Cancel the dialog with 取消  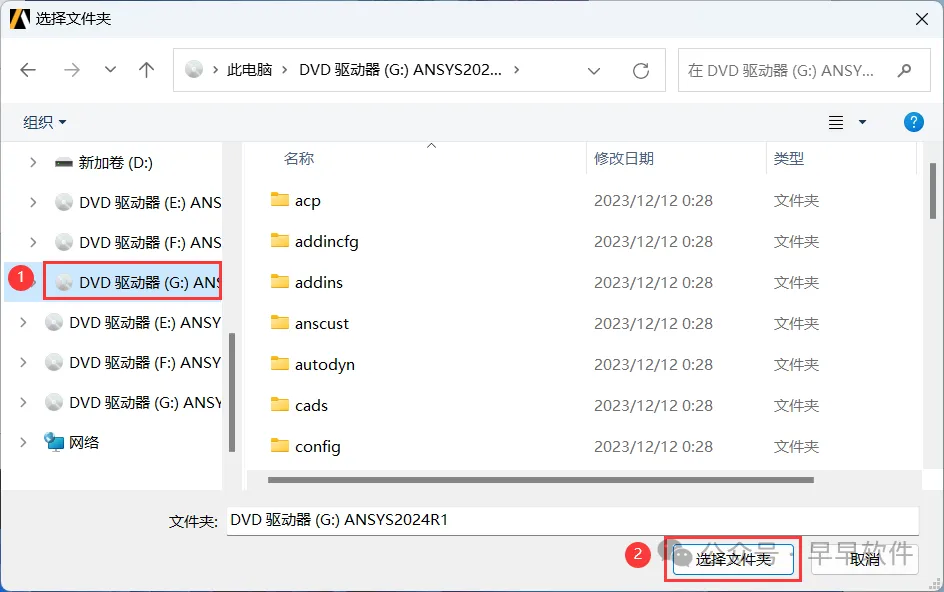tap(865, 559)
